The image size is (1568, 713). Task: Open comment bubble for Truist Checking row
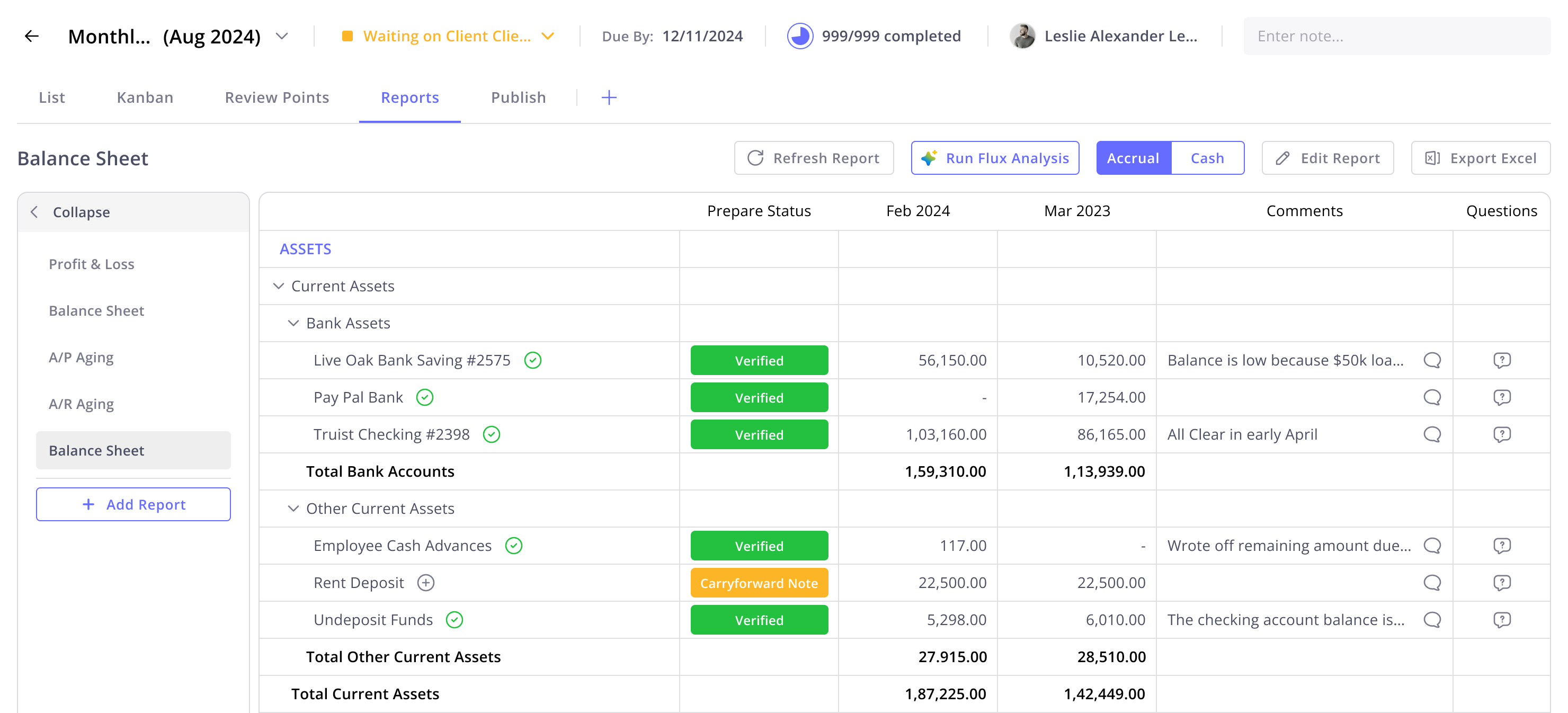pos(1432,435)
